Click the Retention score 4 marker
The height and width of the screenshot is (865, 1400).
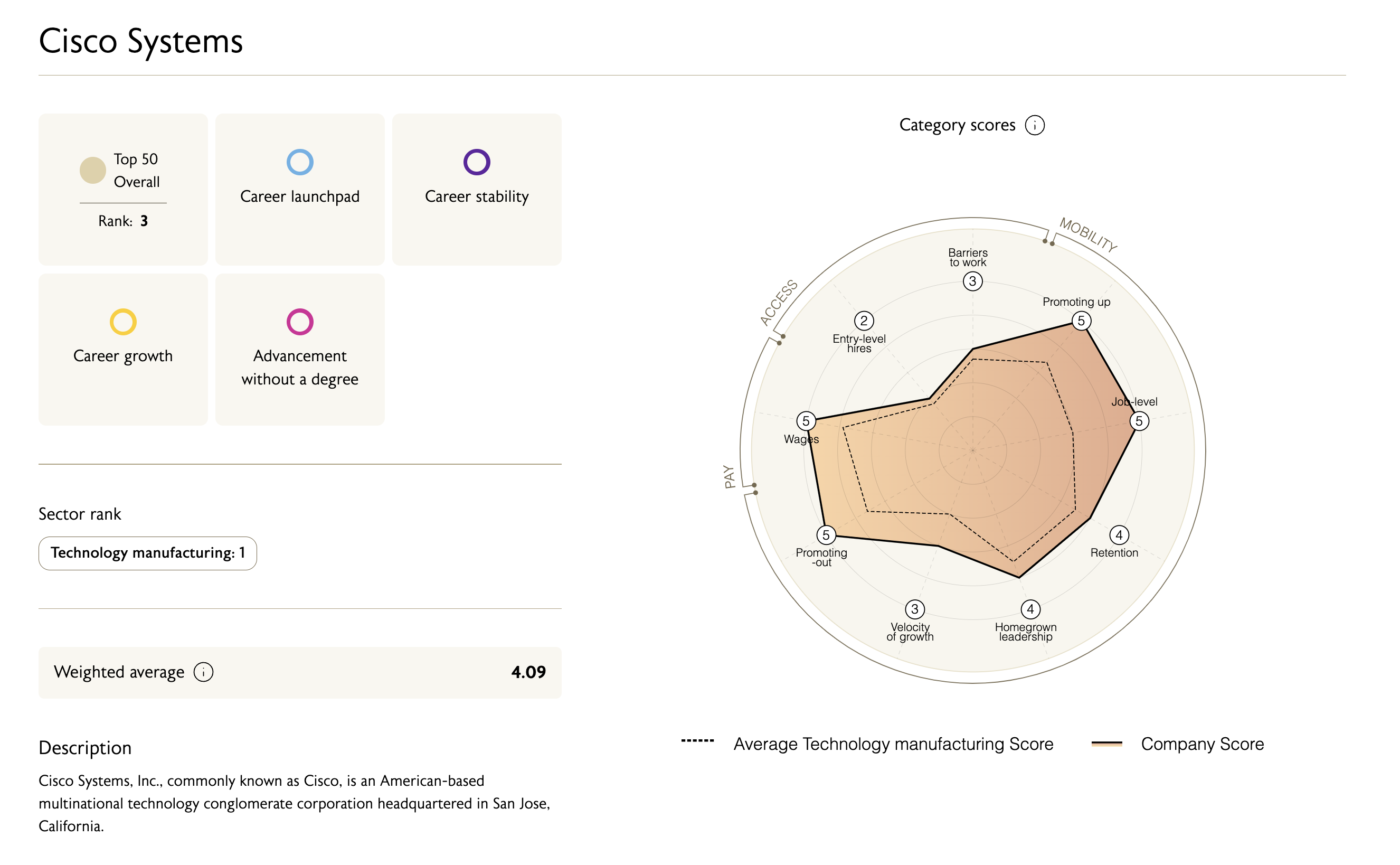pos(1119,535)
